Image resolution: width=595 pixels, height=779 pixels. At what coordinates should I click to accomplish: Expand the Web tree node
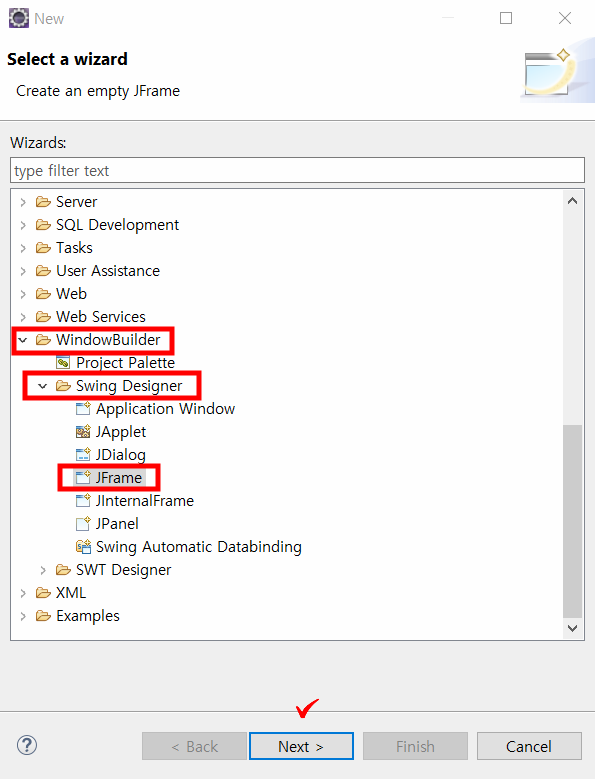23,294
